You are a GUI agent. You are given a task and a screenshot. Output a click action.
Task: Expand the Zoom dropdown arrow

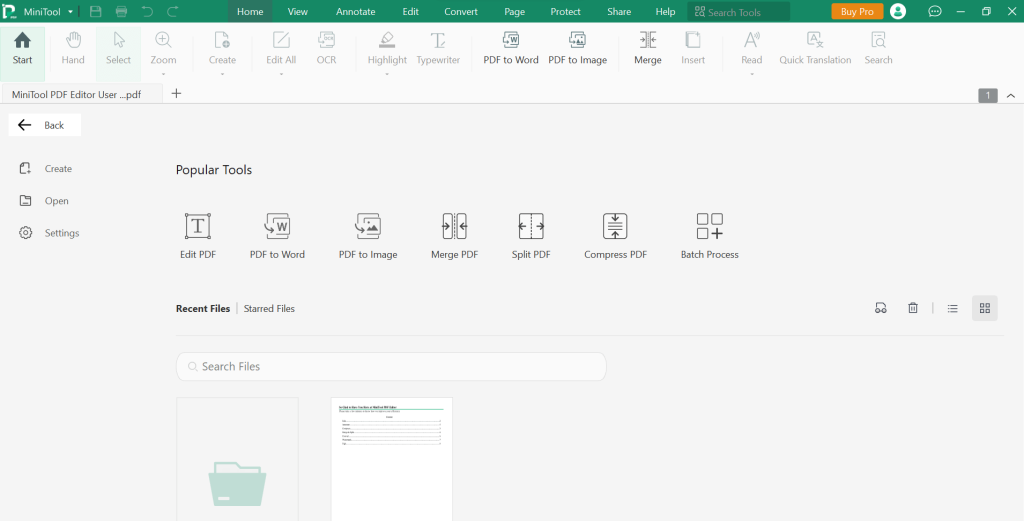(163, 74)
